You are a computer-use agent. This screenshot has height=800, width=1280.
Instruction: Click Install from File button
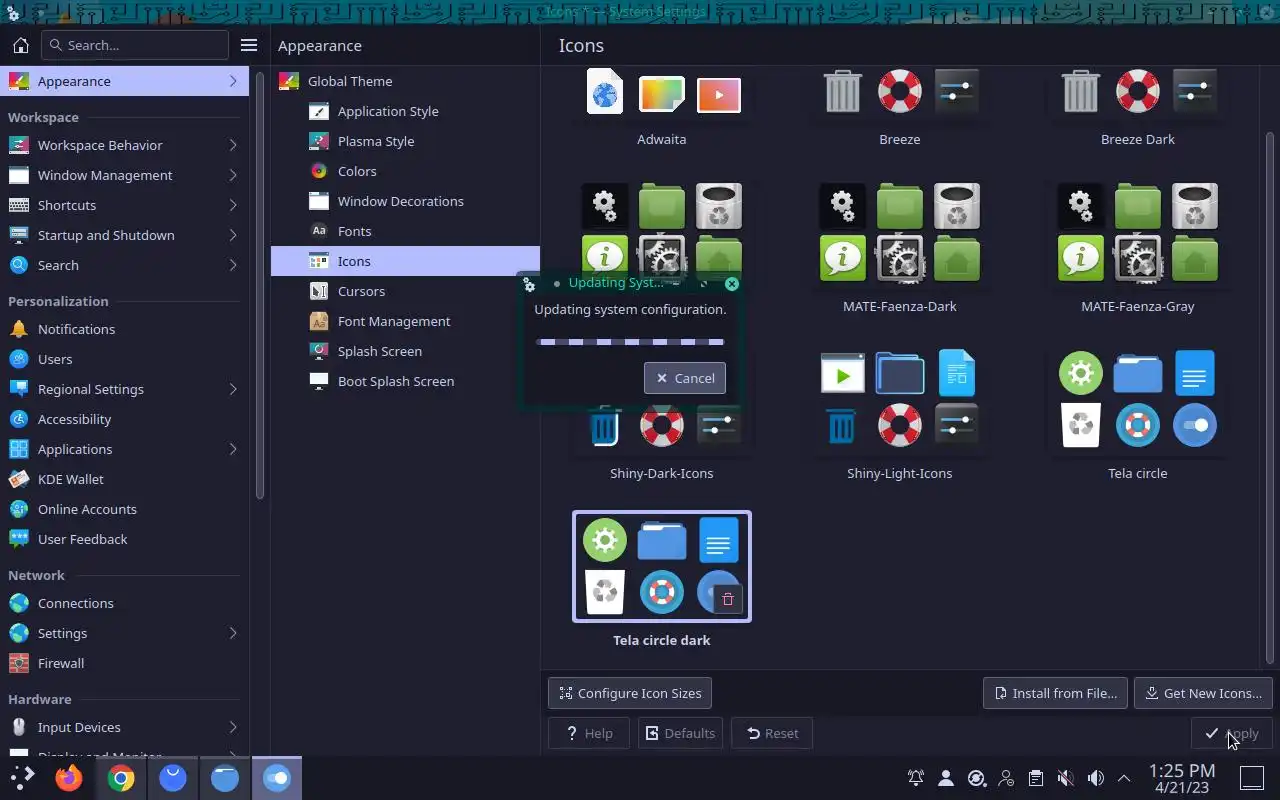[1055, 693]
